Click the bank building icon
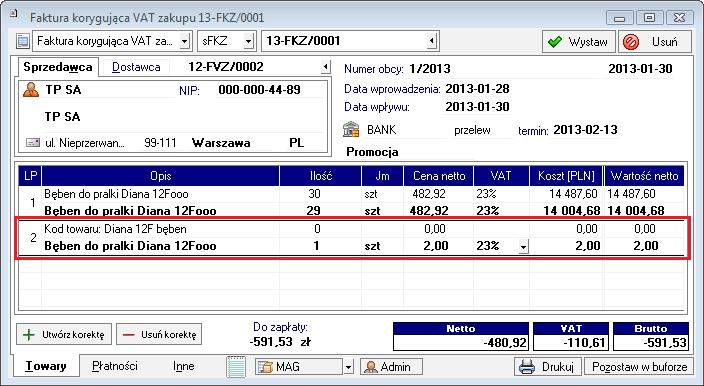The height and width of the screenshot is (386, 704). pyautogui.click(x=351, y=129)
